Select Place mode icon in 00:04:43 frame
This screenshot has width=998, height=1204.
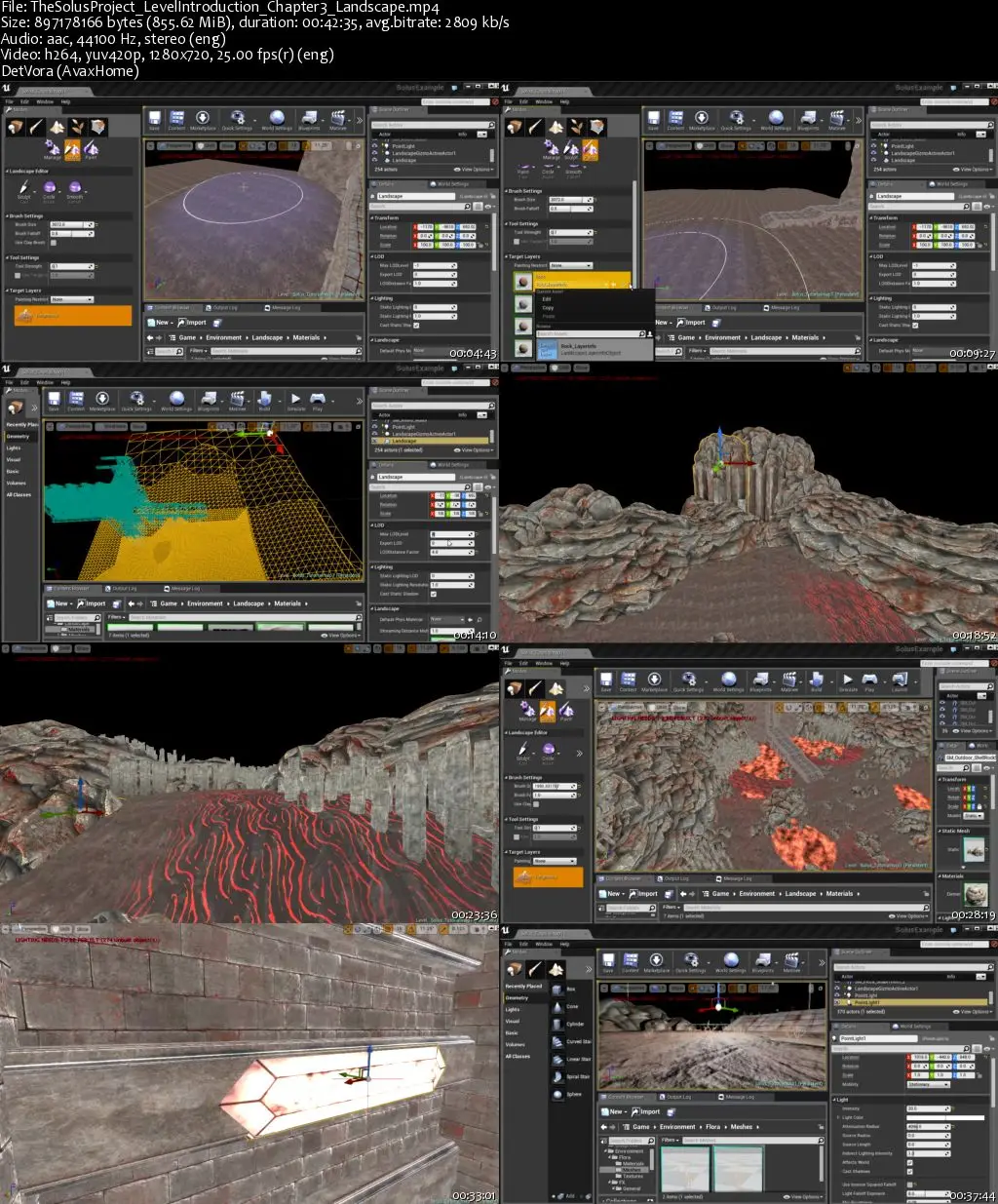click(x=16, y=128)
